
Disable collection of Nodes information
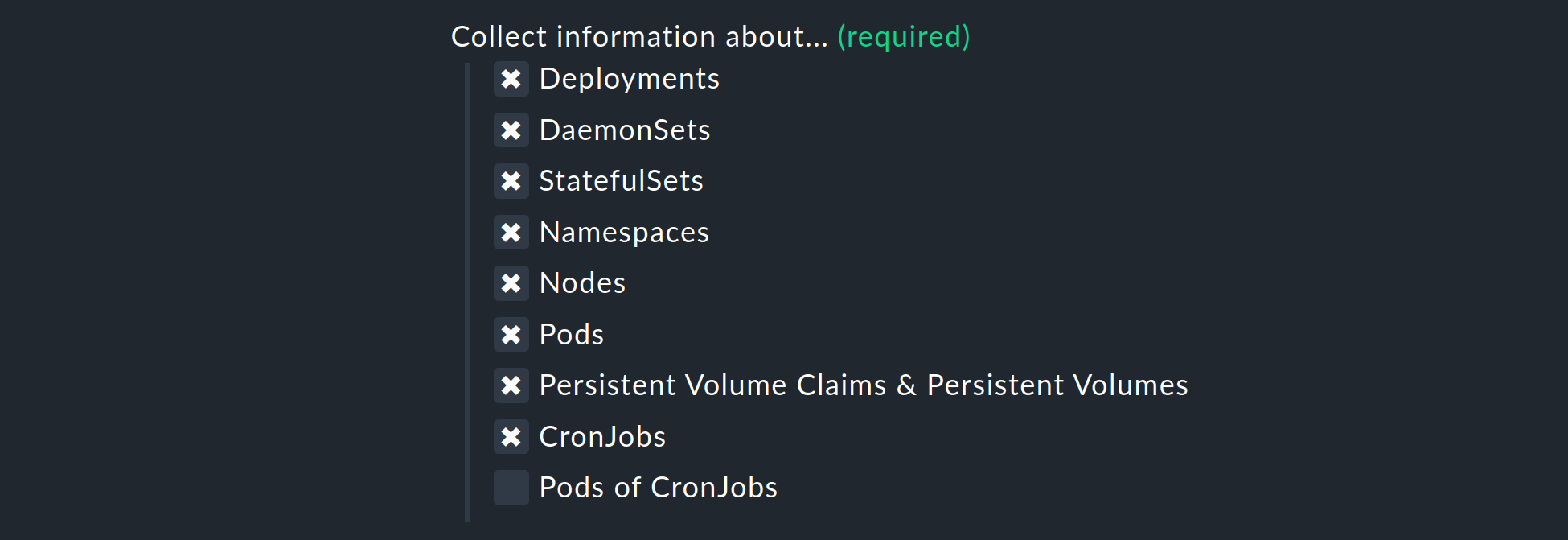(x=511, y=283)
